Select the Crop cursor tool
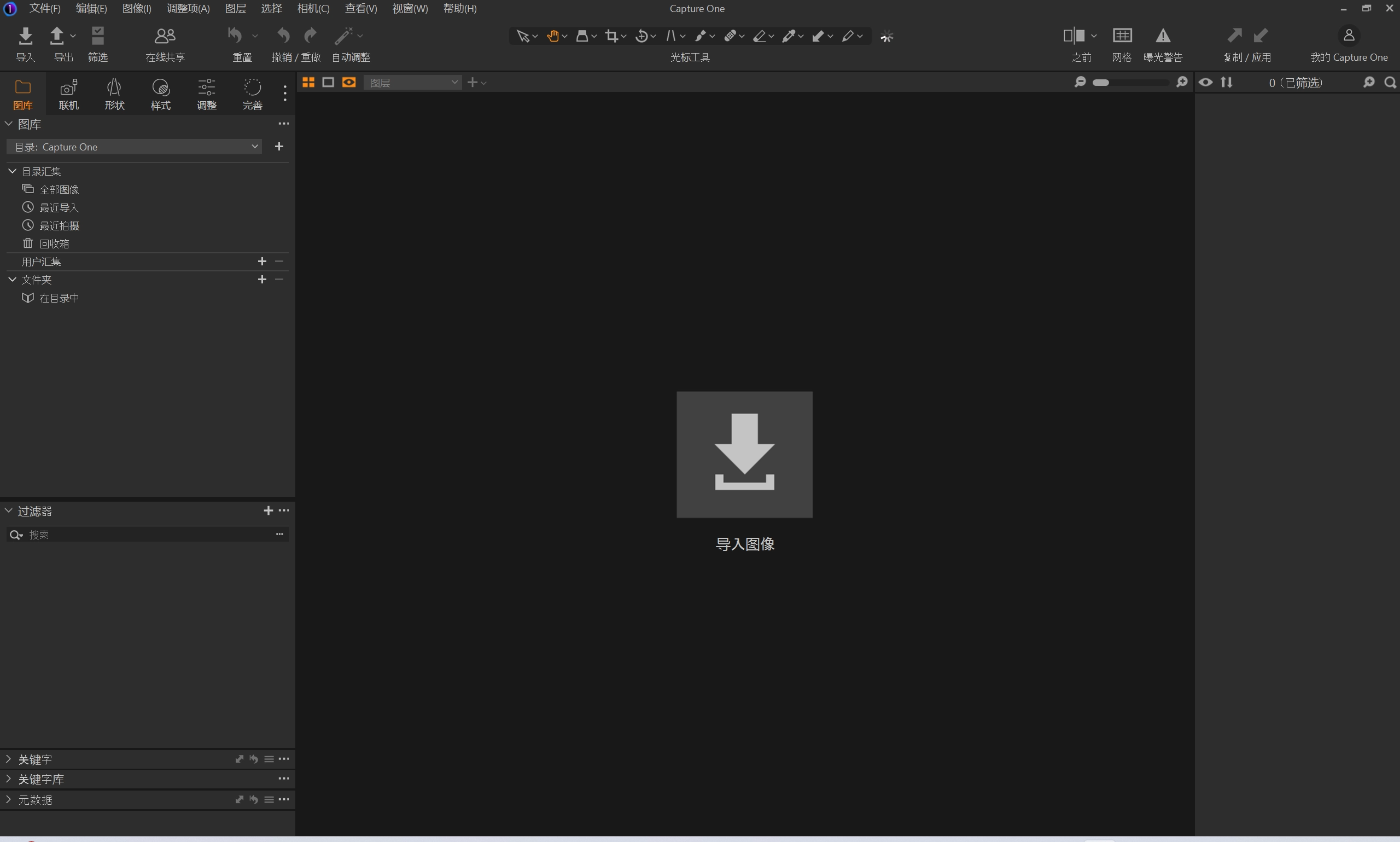1400x842 pixels. click(x=611, y=36)
